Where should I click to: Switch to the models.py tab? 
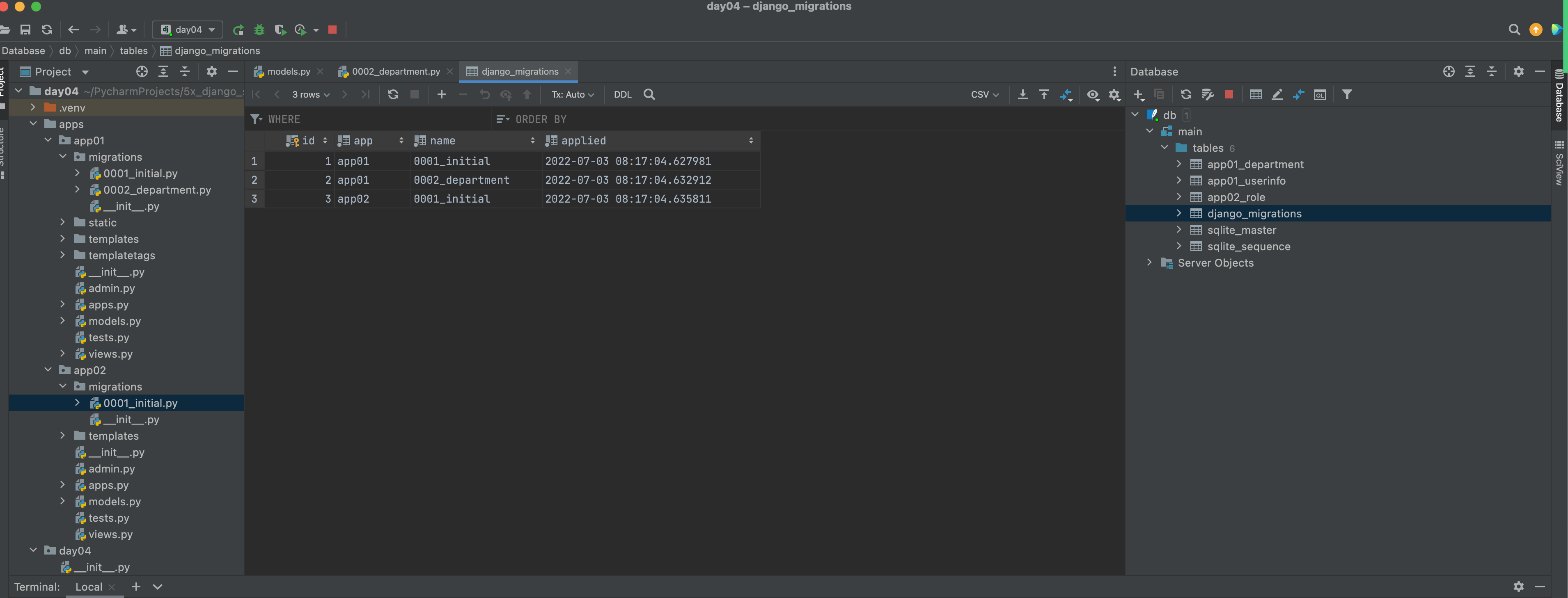[288, 72]
